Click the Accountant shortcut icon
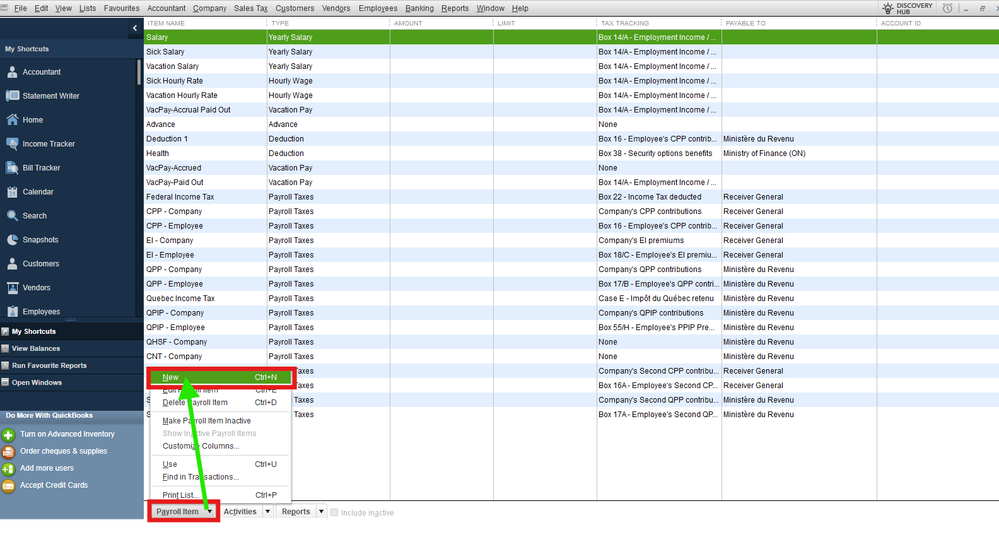 pos(12,72)
